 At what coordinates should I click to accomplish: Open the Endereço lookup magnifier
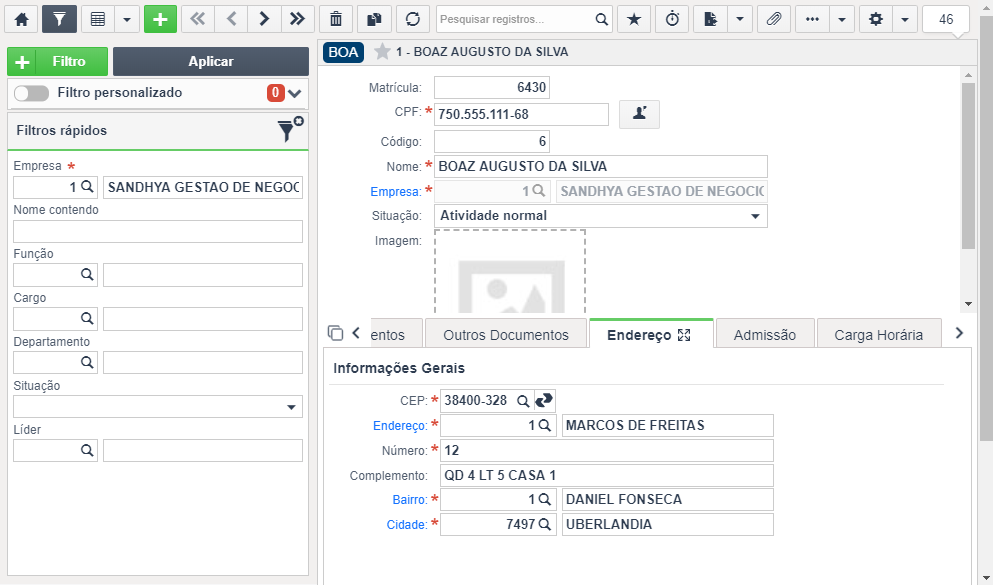click(x=545, y=425)
